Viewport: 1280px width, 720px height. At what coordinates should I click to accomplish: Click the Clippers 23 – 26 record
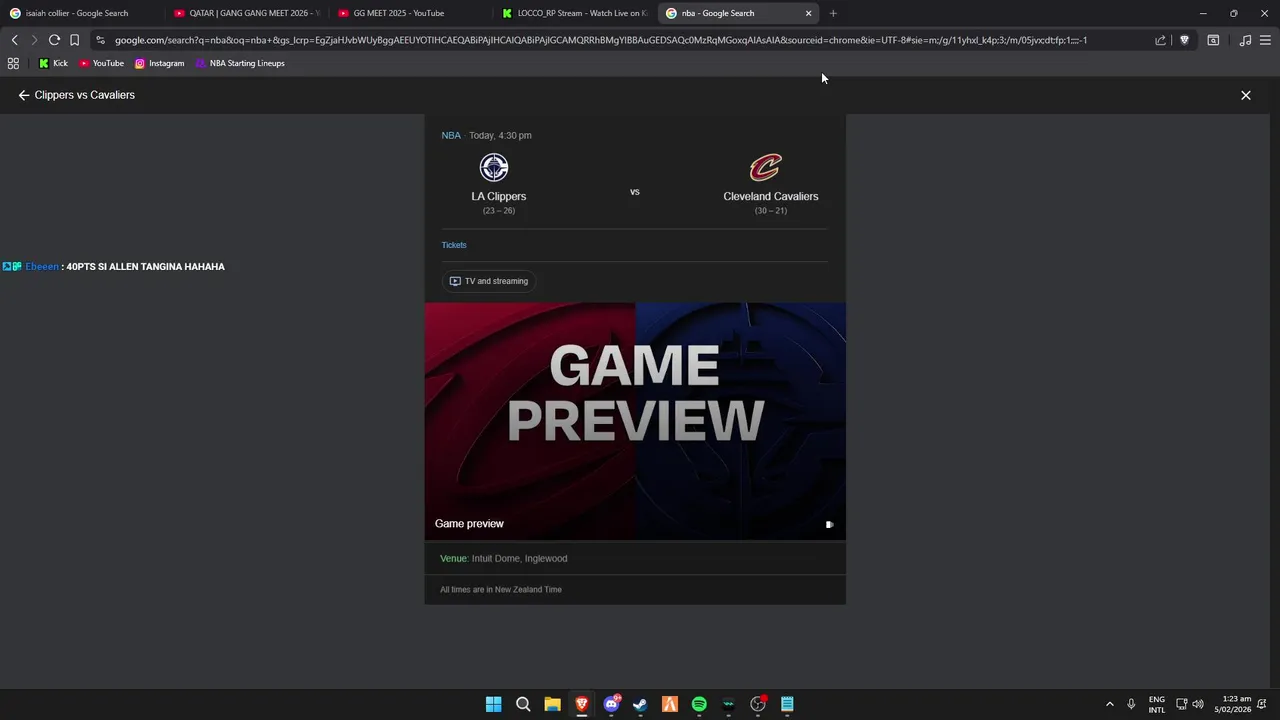(499, 211)
